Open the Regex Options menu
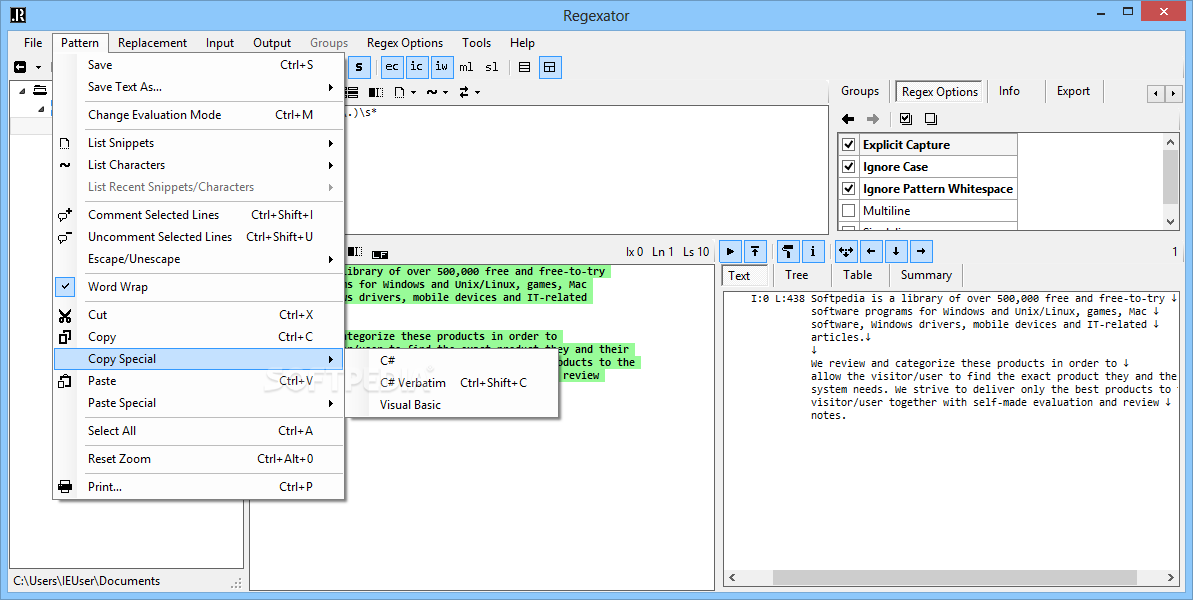The image size is (1193, 600). 405,43
